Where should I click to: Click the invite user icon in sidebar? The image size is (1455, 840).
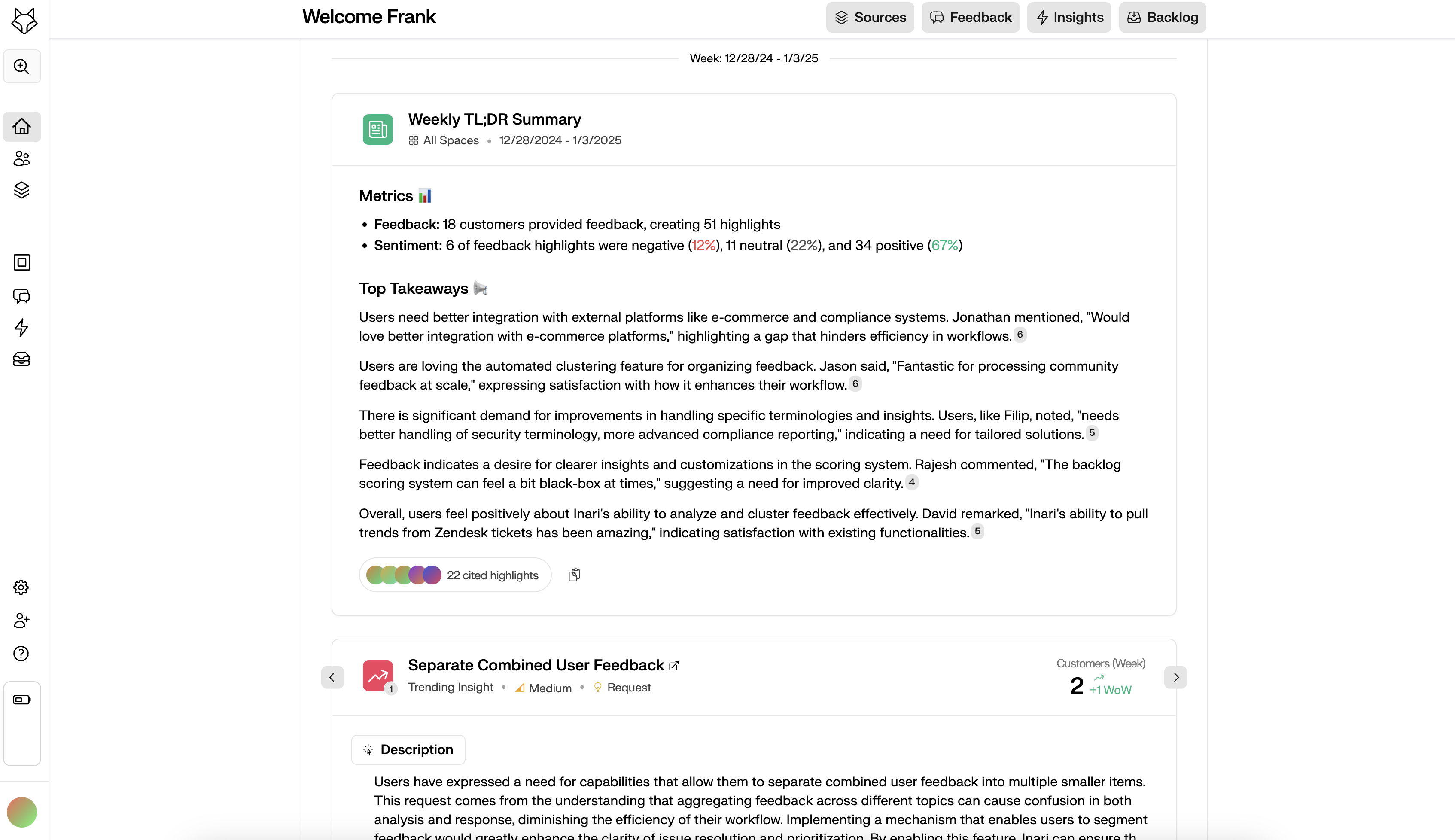pos(21,620)
